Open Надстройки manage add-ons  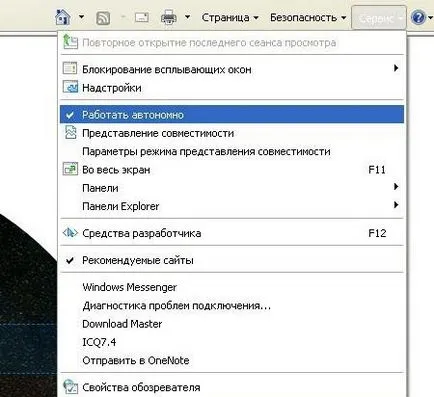click(232, 88)
